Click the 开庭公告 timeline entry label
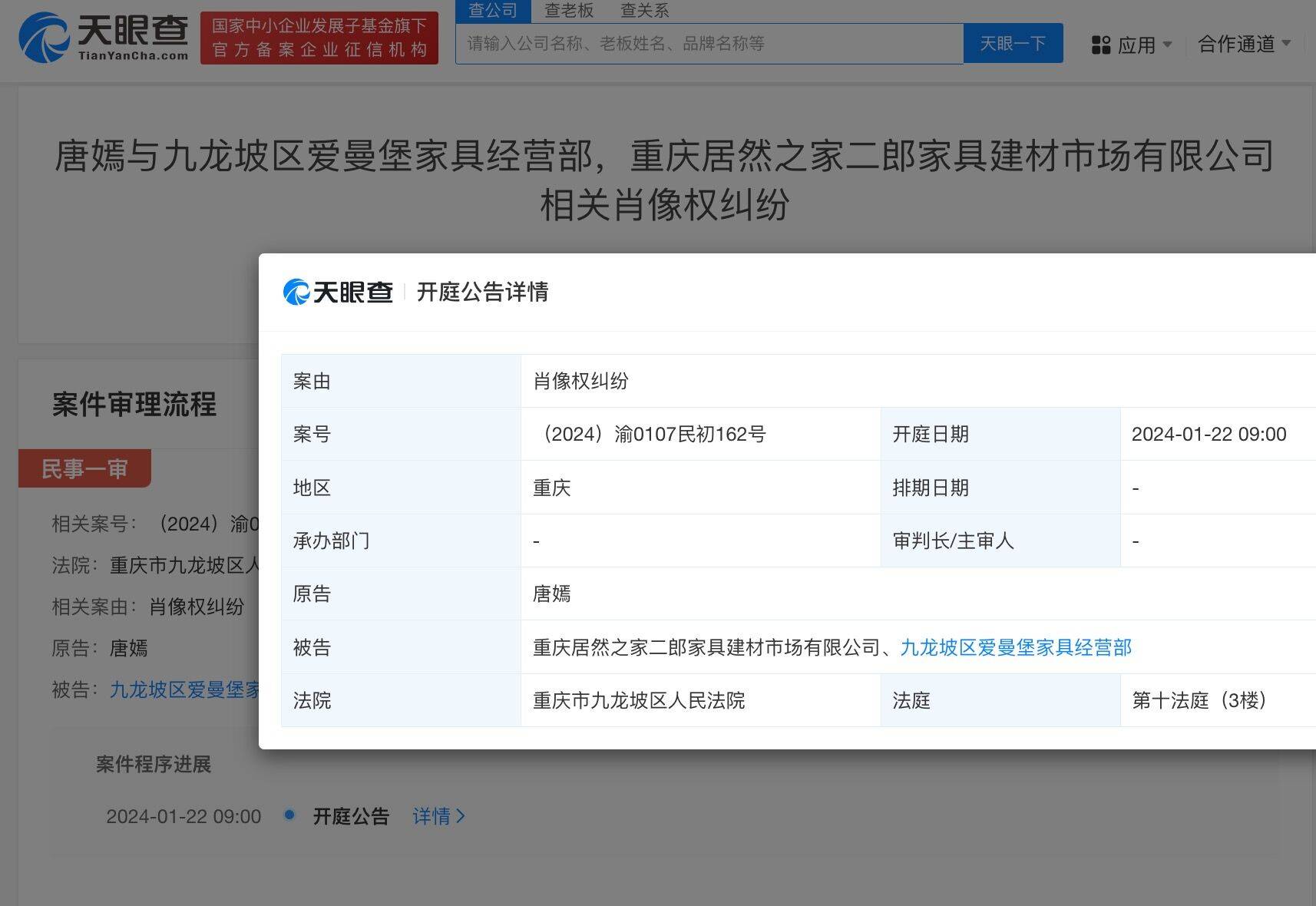1316x906 pixels. [351, 816]
